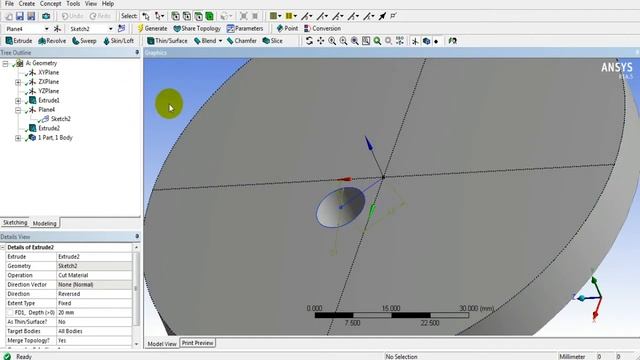This screenshot has height=360, width=640.
Task: Select the Chamfer tool
Action: 242,41
